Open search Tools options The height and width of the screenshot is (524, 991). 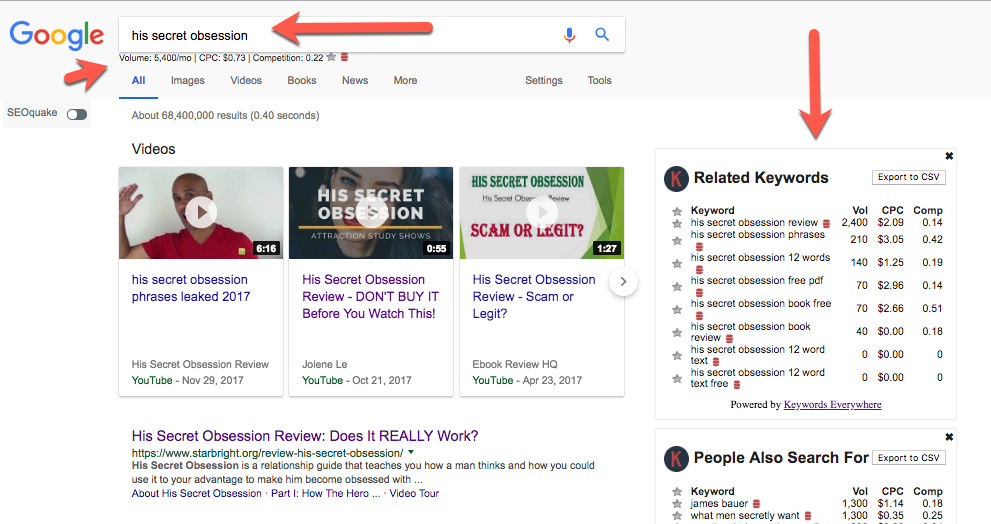(599, 80)
